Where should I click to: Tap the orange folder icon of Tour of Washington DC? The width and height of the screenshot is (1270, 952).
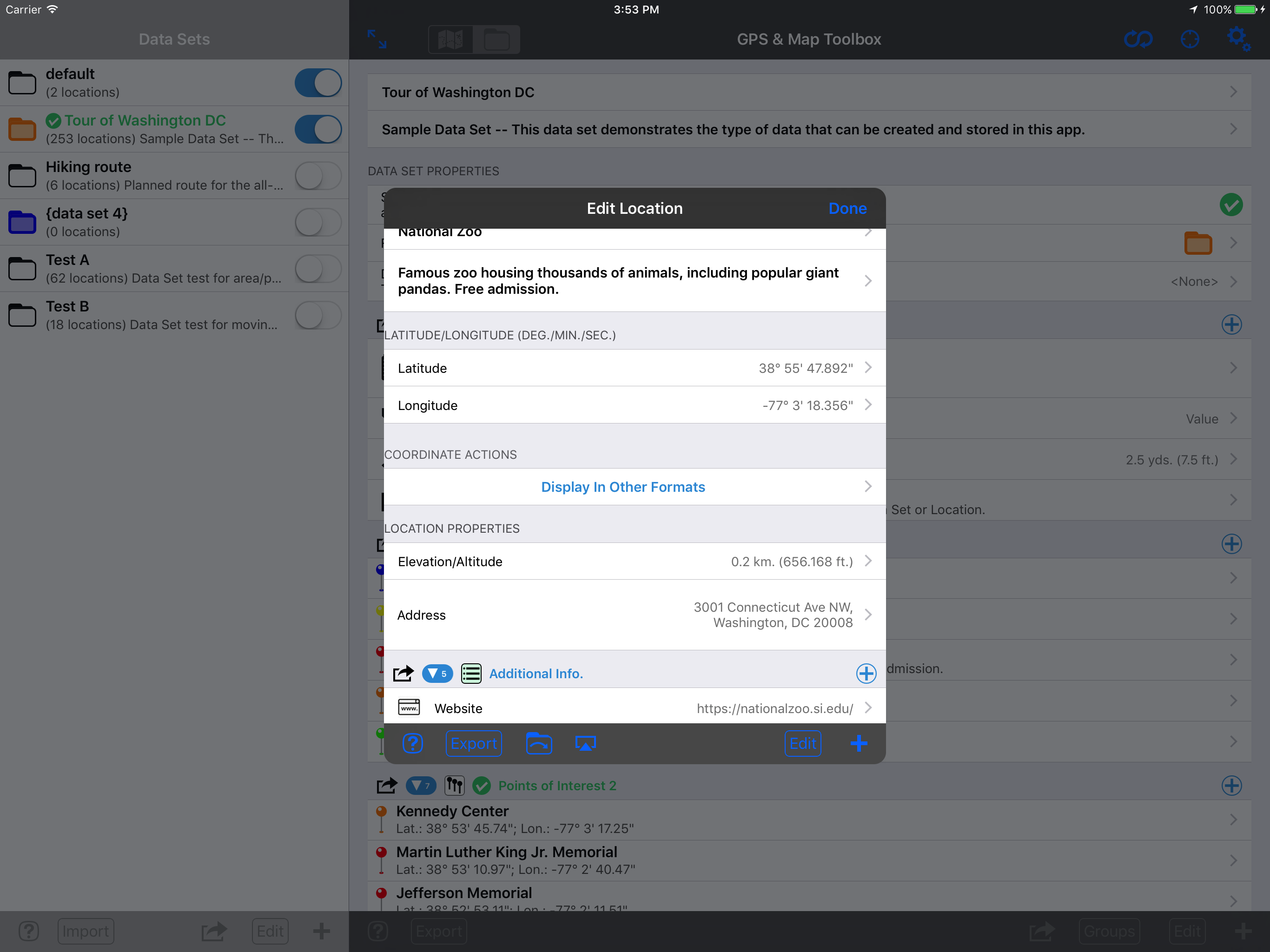click(22, 129)
